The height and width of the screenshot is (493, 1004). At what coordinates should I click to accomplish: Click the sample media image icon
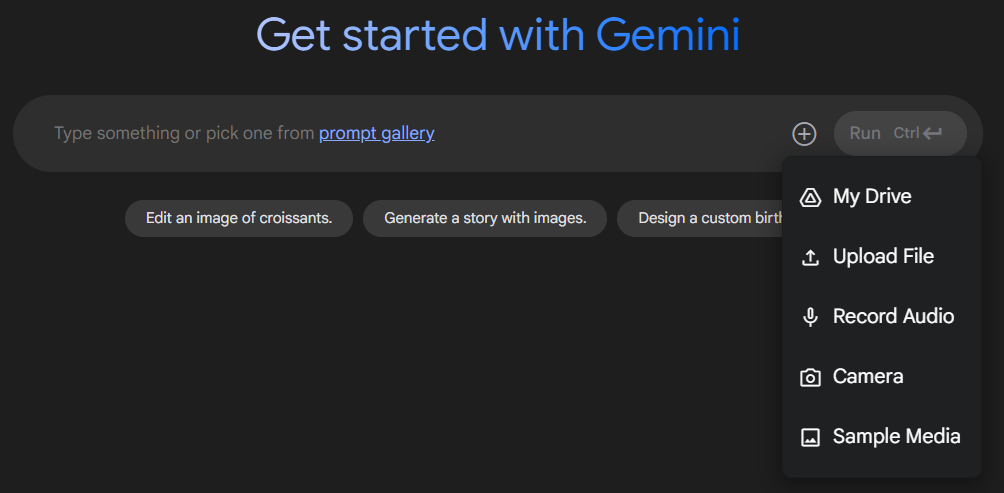click(810, 437)
